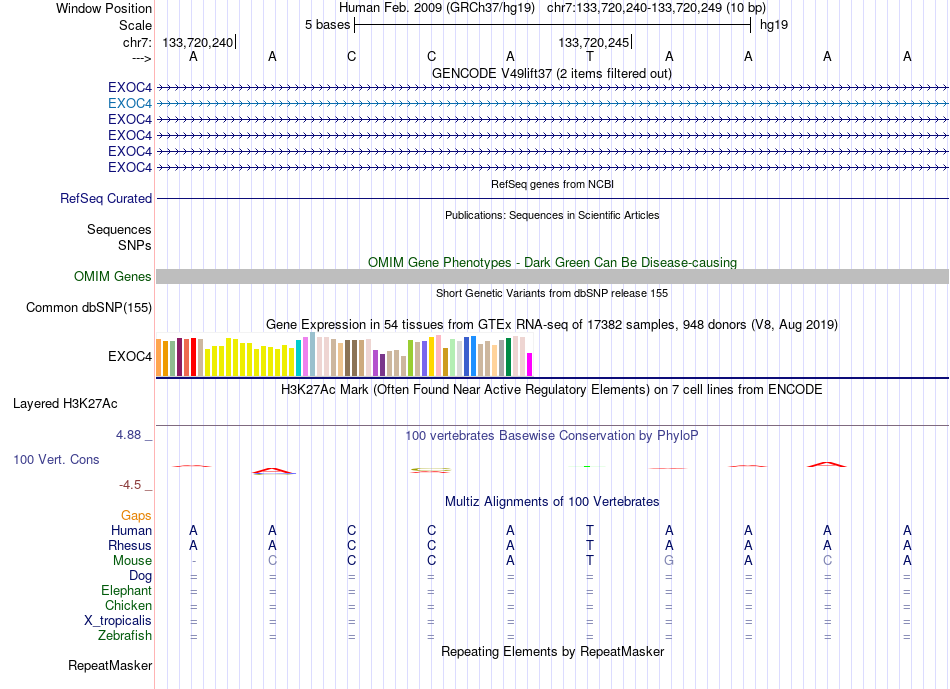
Task: Click the 'RefSeq genes from NCBI' title
Action: tap(552, 184)
